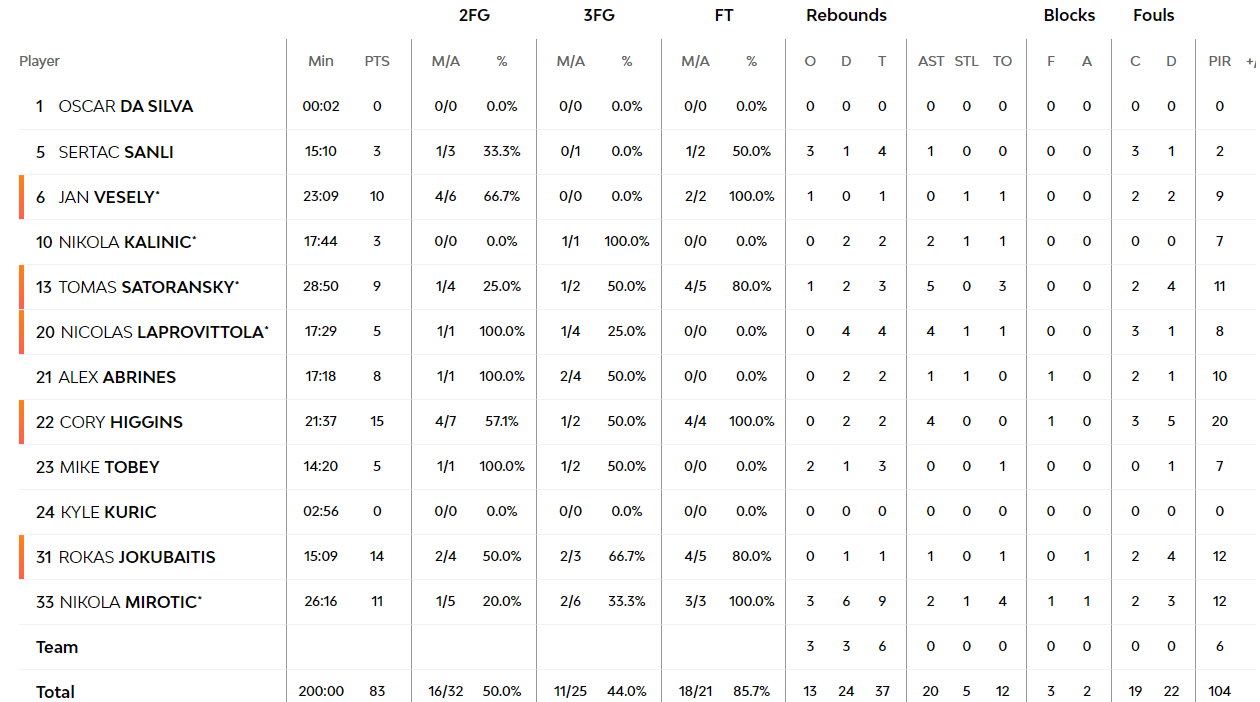Click the Player column header
Screen dimensions: 1260x702
(x=39, y=61)
